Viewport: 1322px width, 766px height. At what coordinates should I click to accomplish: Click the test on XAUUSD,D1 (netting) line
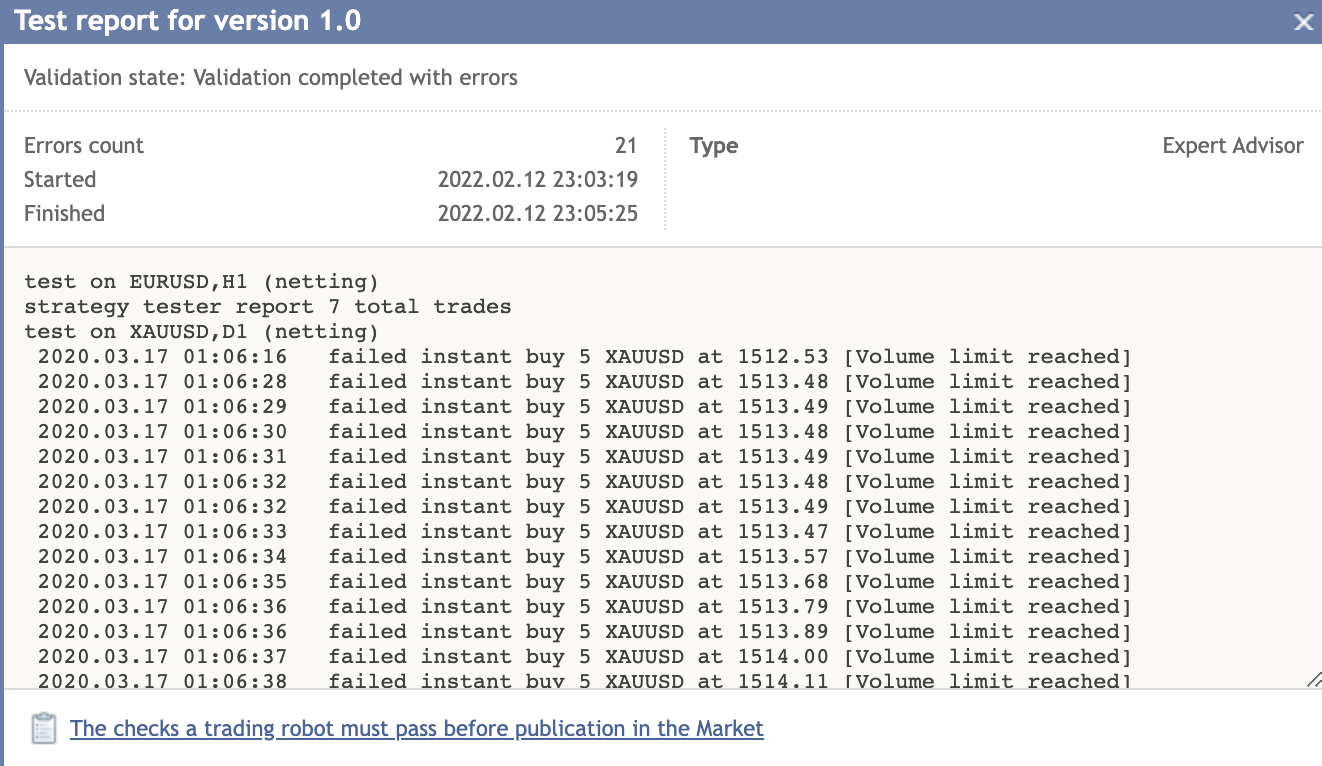[201, 332]
